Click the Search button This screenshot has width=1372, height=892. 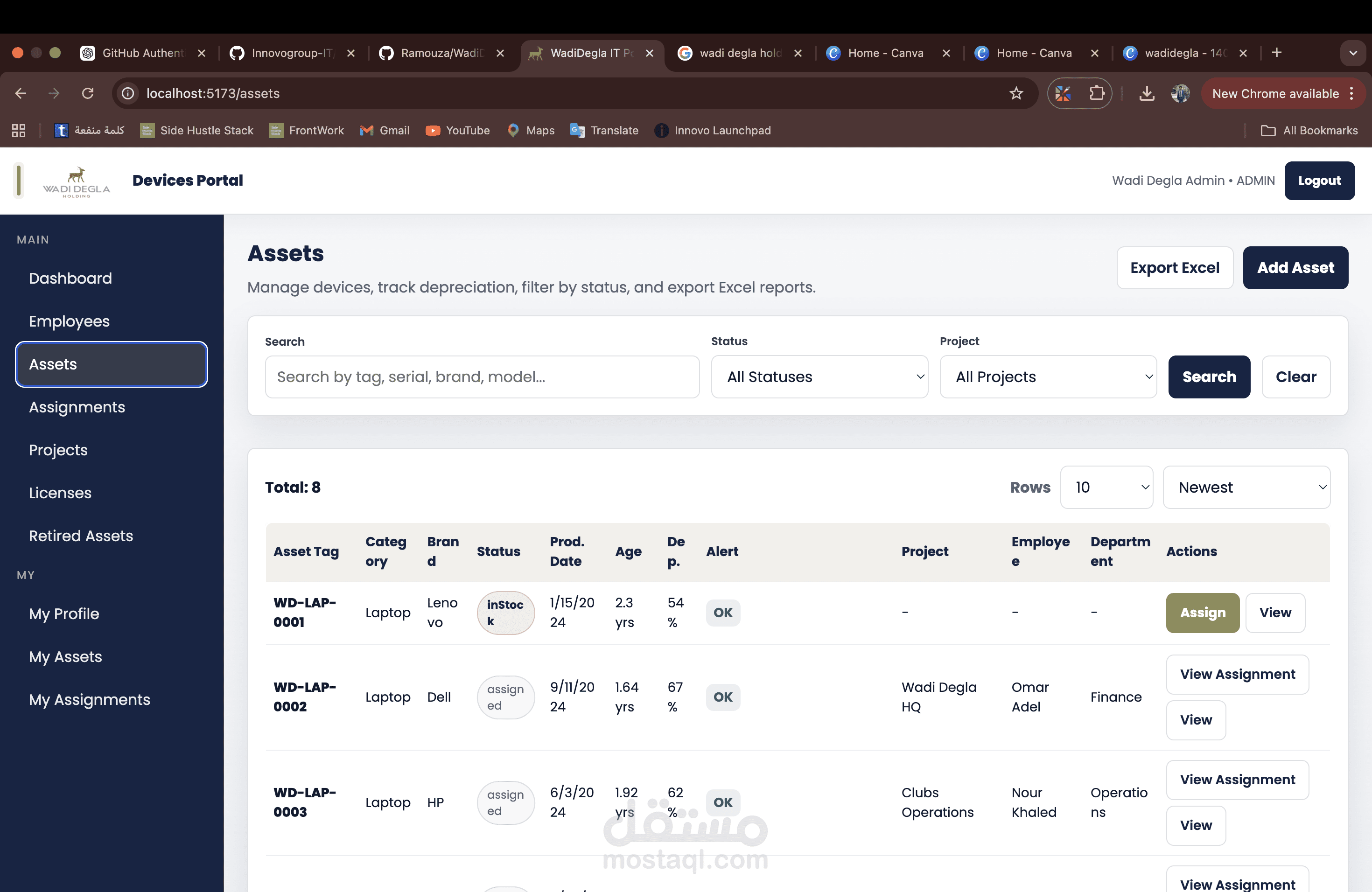(1209, 377)
